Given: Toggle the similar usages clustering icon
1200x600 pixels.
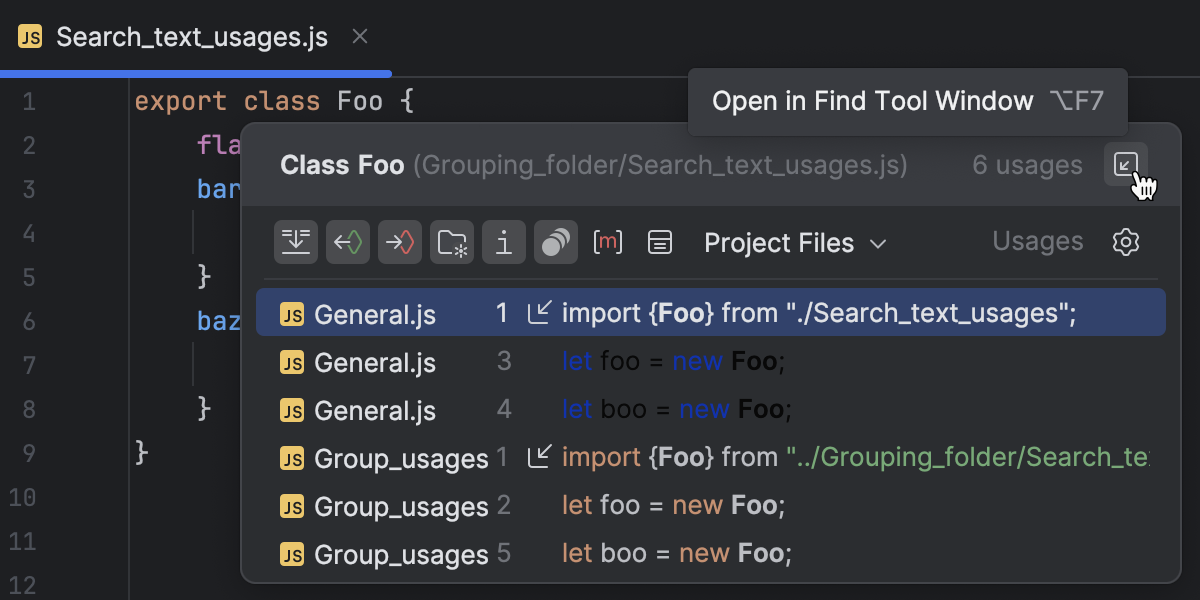Looking at the screenshot, I should (x=556, y=242).
